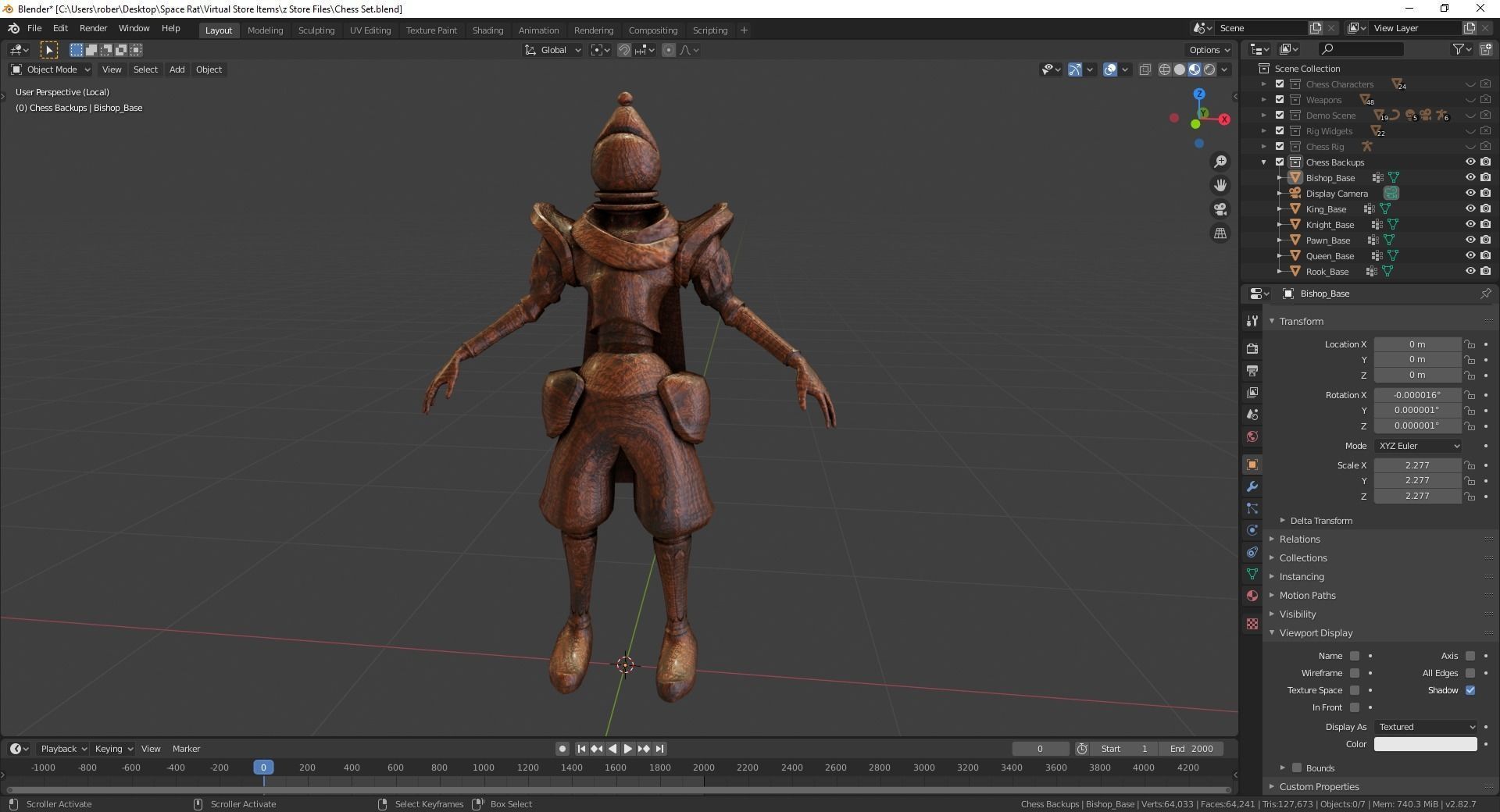1500x812 pixels.
Task: Click the current frame marker at 0
Action: pos(263,767)
